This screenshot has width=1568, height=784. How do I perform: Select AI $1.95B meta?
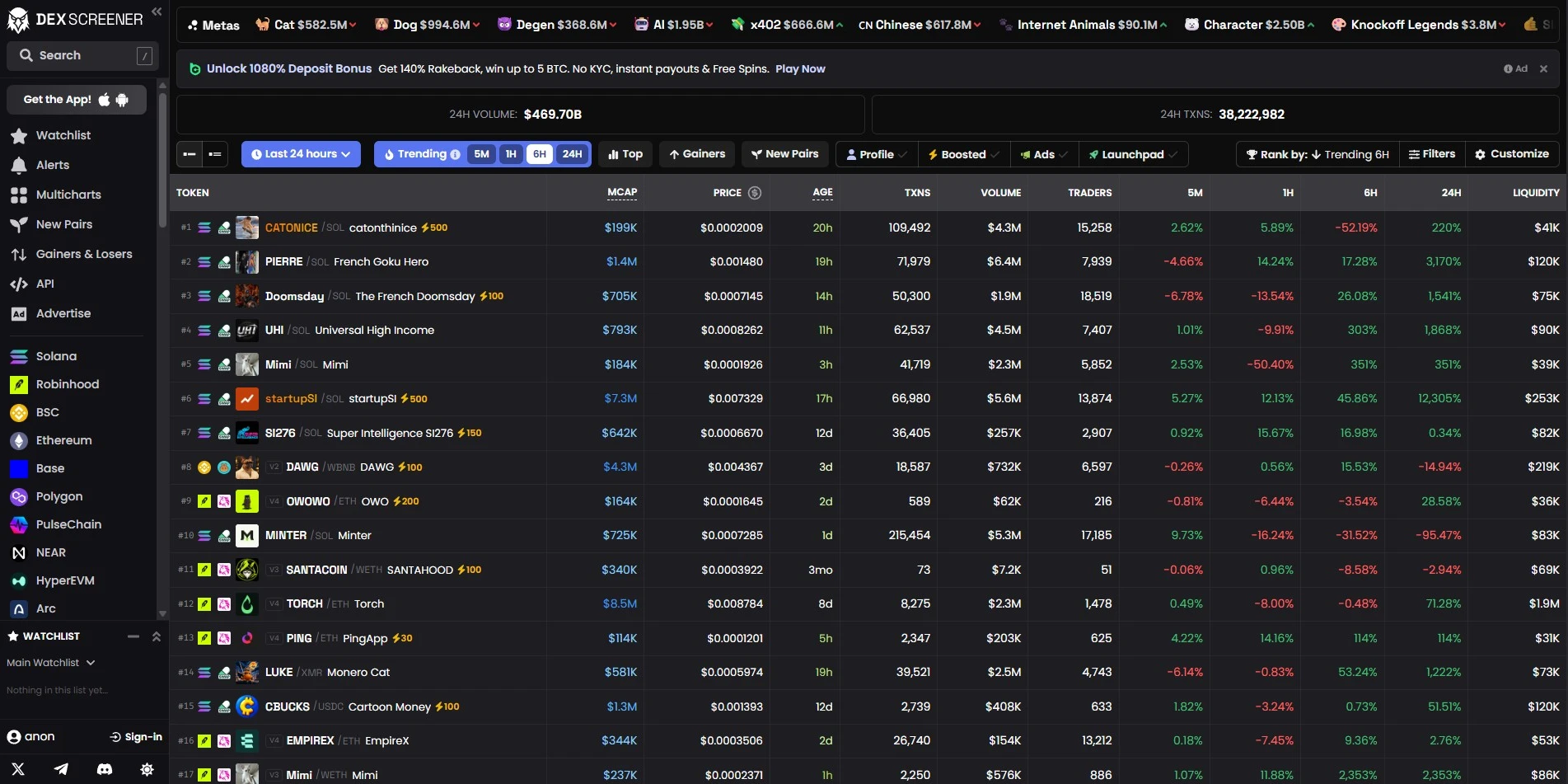point(674,25)
